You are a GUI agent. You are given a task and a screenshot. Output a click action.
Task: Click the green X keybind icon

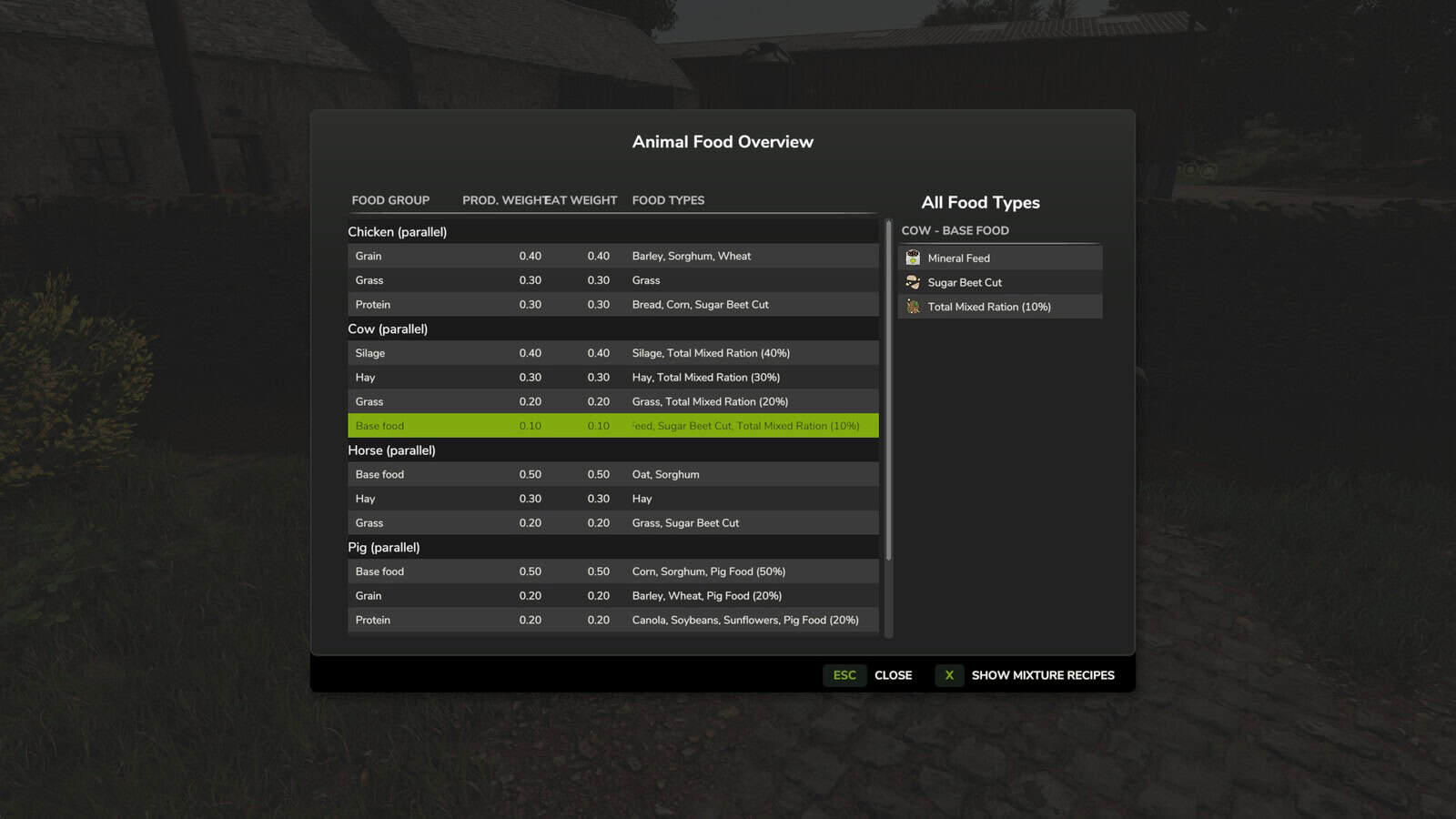click(x=949, y=675)
